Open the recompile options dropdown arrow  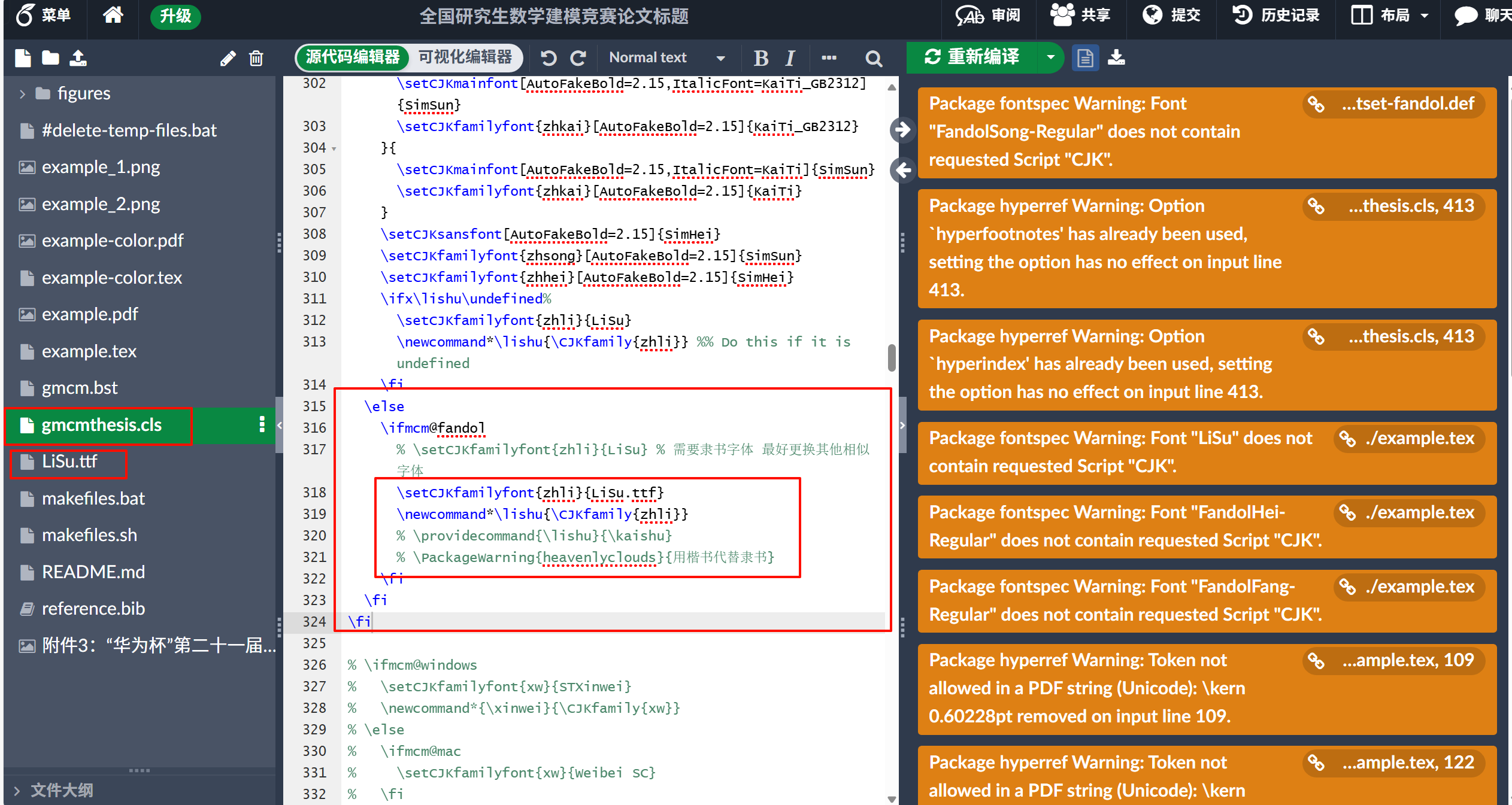click(x=1050, y=57)
